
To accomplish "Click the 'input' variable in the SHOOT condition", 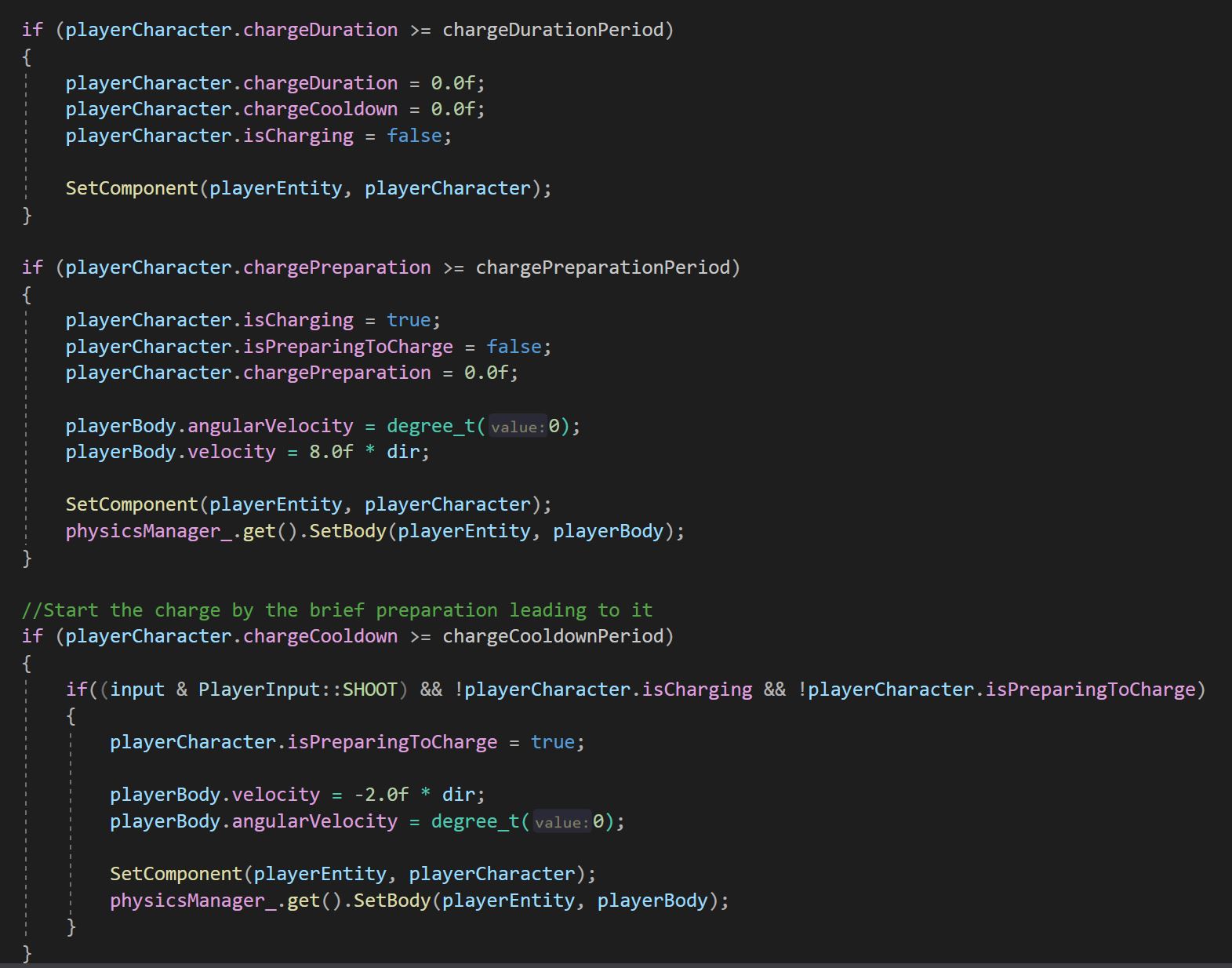I will tap(137, 690).
